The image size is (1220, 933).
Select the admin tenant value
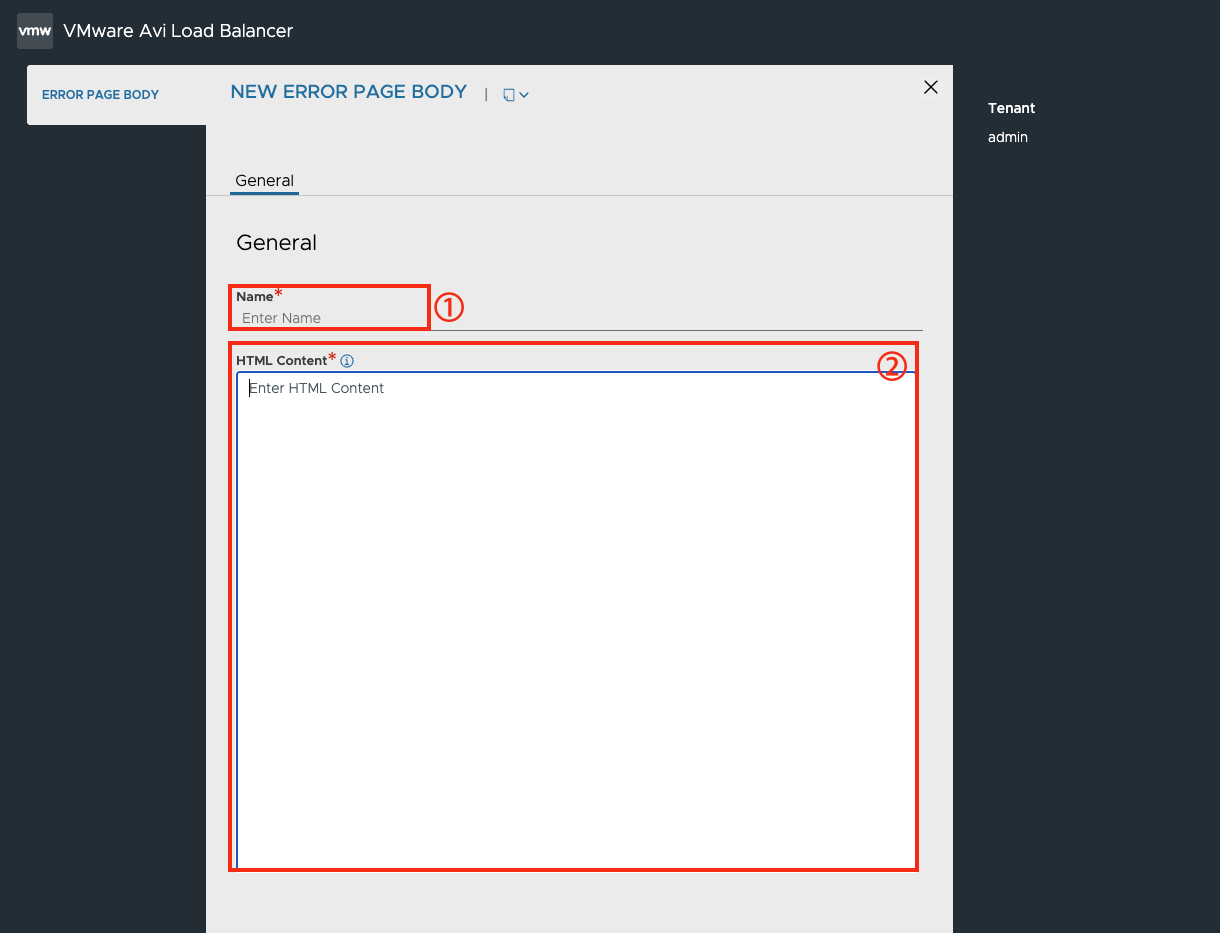coord(1008,137)
